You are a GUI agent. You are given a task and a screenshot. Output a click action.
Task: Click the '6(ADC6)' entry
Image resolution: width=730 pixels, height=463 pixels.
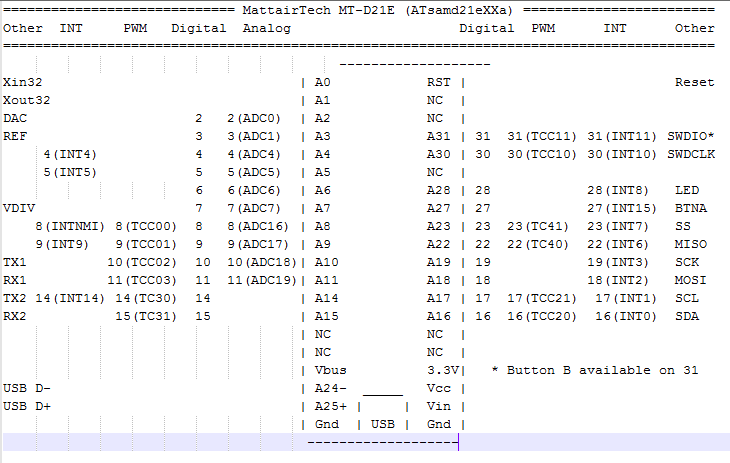(x=254, y=191)
